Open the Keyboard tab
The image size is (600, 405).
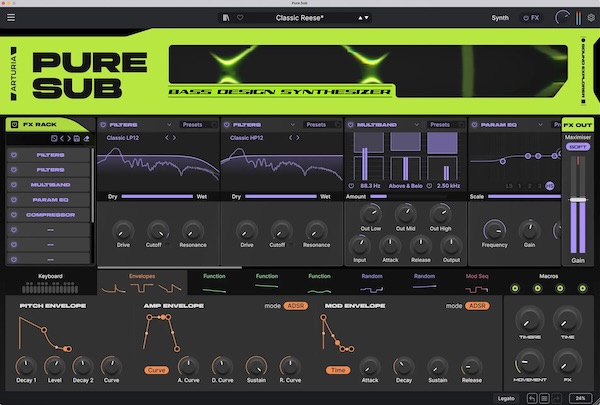(x=50, y=283)
